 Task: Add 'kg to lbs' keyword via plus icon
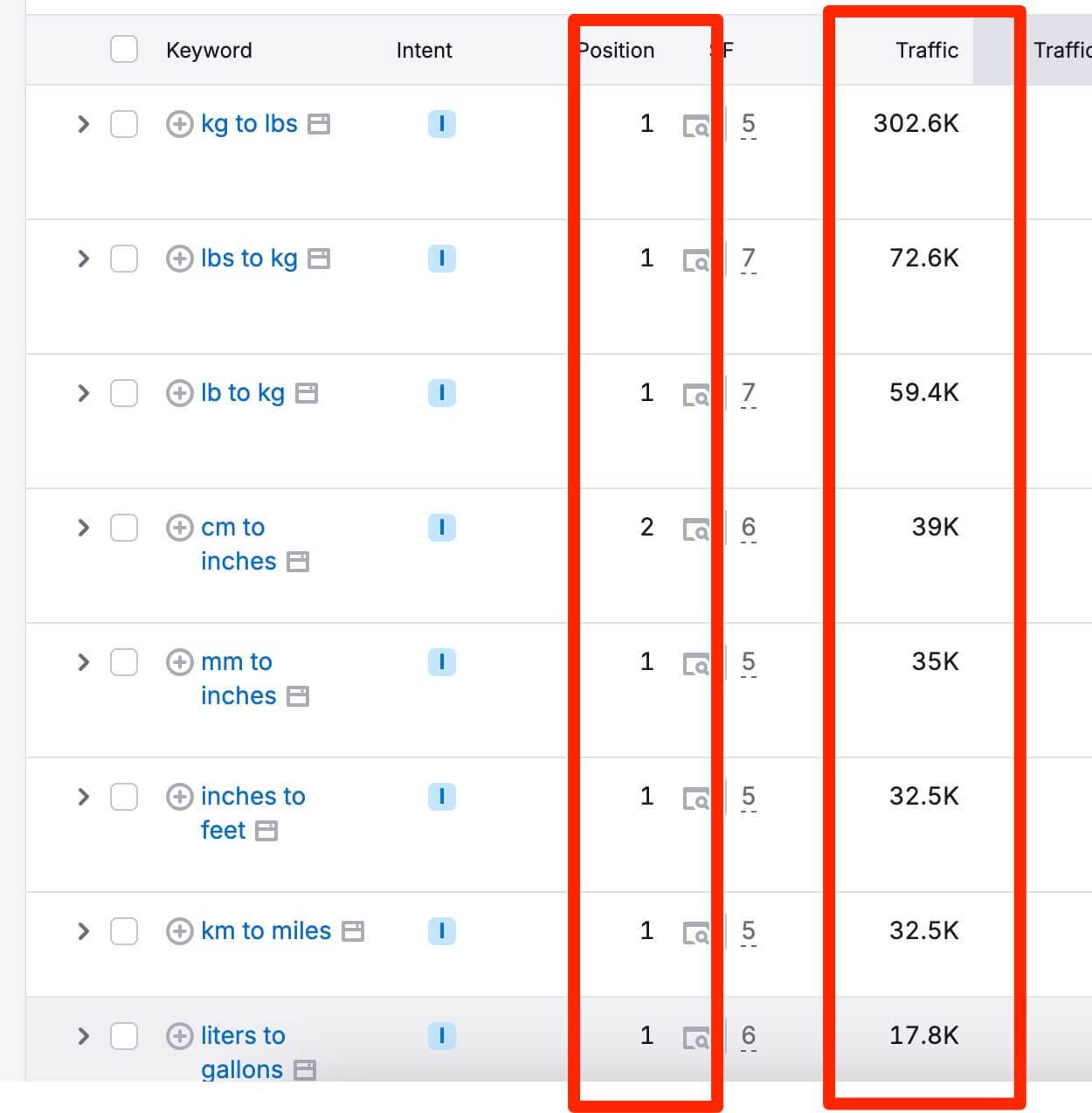179,124
